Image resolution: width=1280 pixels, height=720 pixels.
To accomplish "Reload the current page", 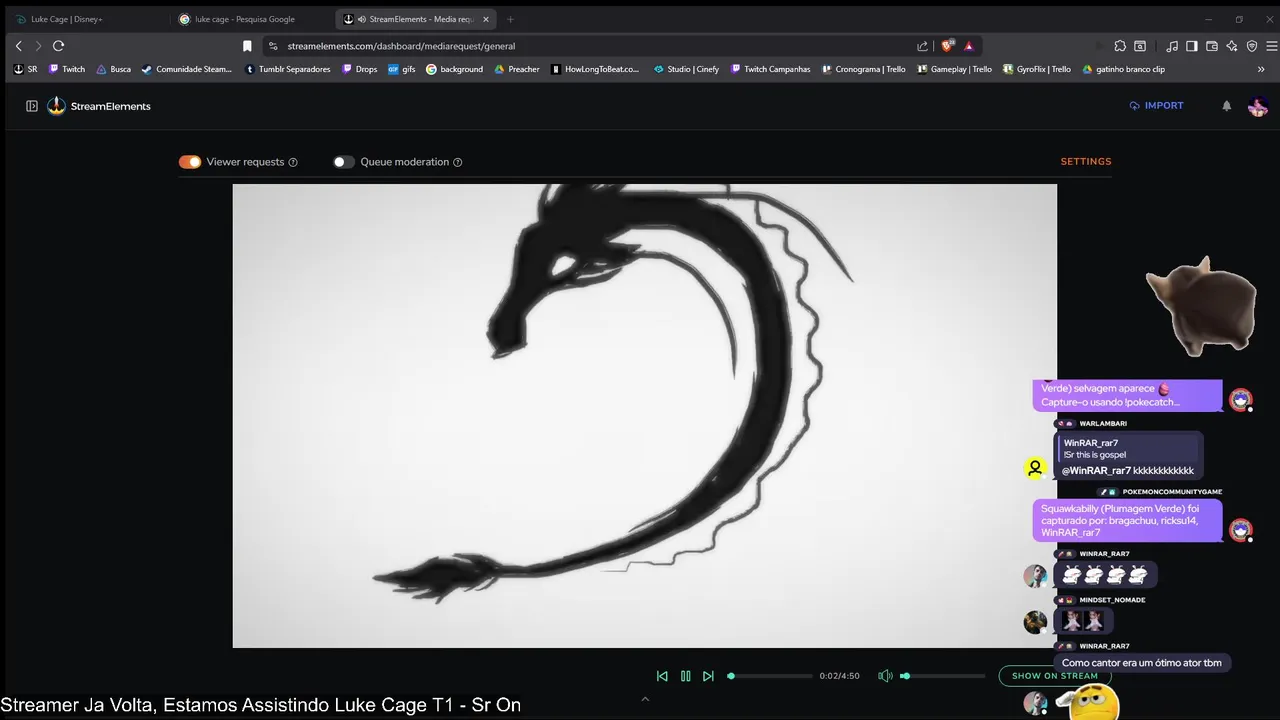I will click(59, 46).
